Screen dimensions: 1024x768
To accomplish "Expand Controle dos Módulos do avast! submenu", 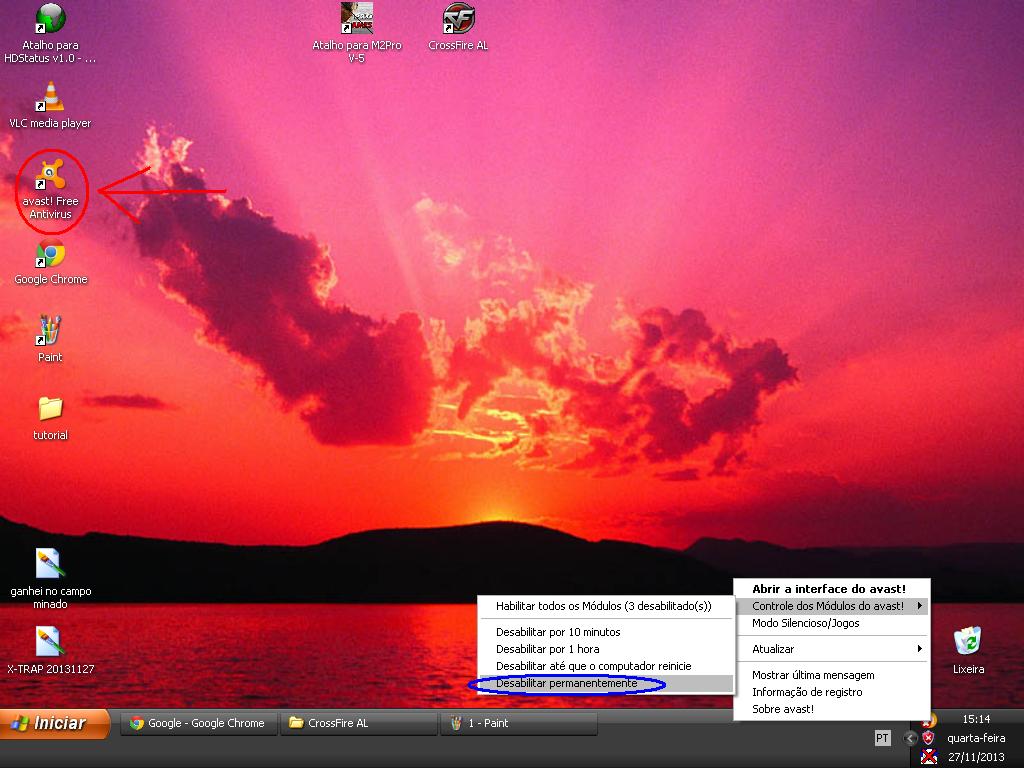I will [x=832, y=606].
